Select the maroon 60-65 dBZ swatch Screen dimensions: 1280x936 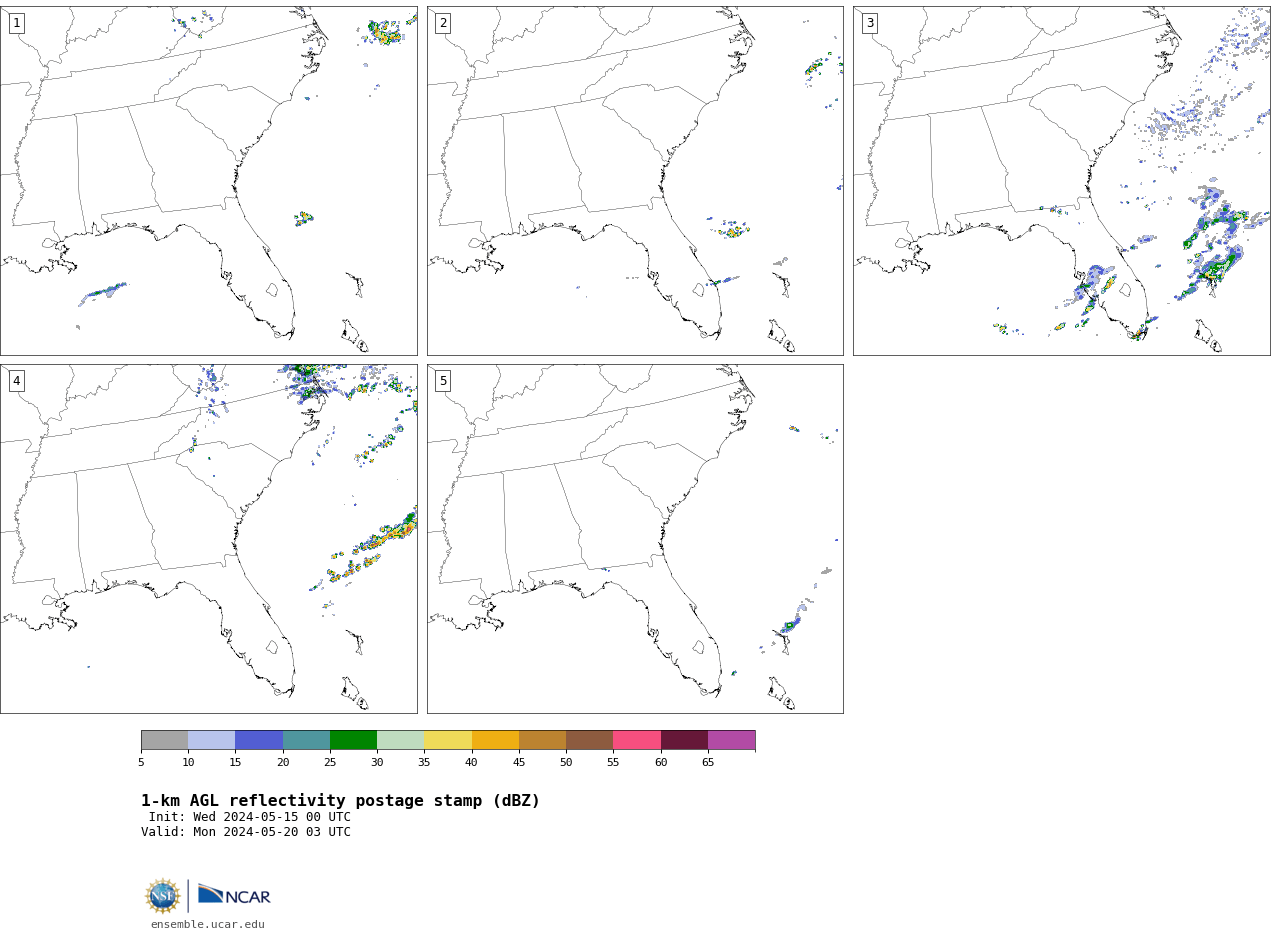(684, 740)
